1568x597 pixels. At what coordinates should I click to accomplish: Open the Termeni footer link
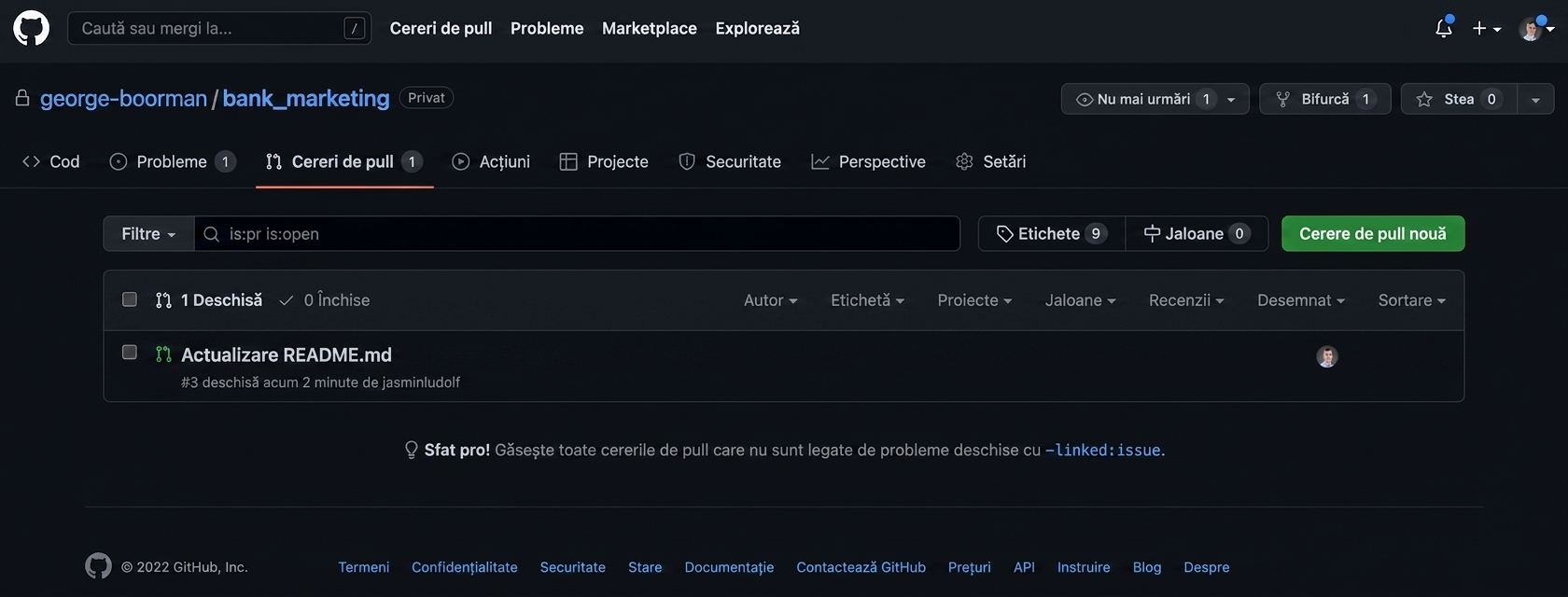[364, 567]
